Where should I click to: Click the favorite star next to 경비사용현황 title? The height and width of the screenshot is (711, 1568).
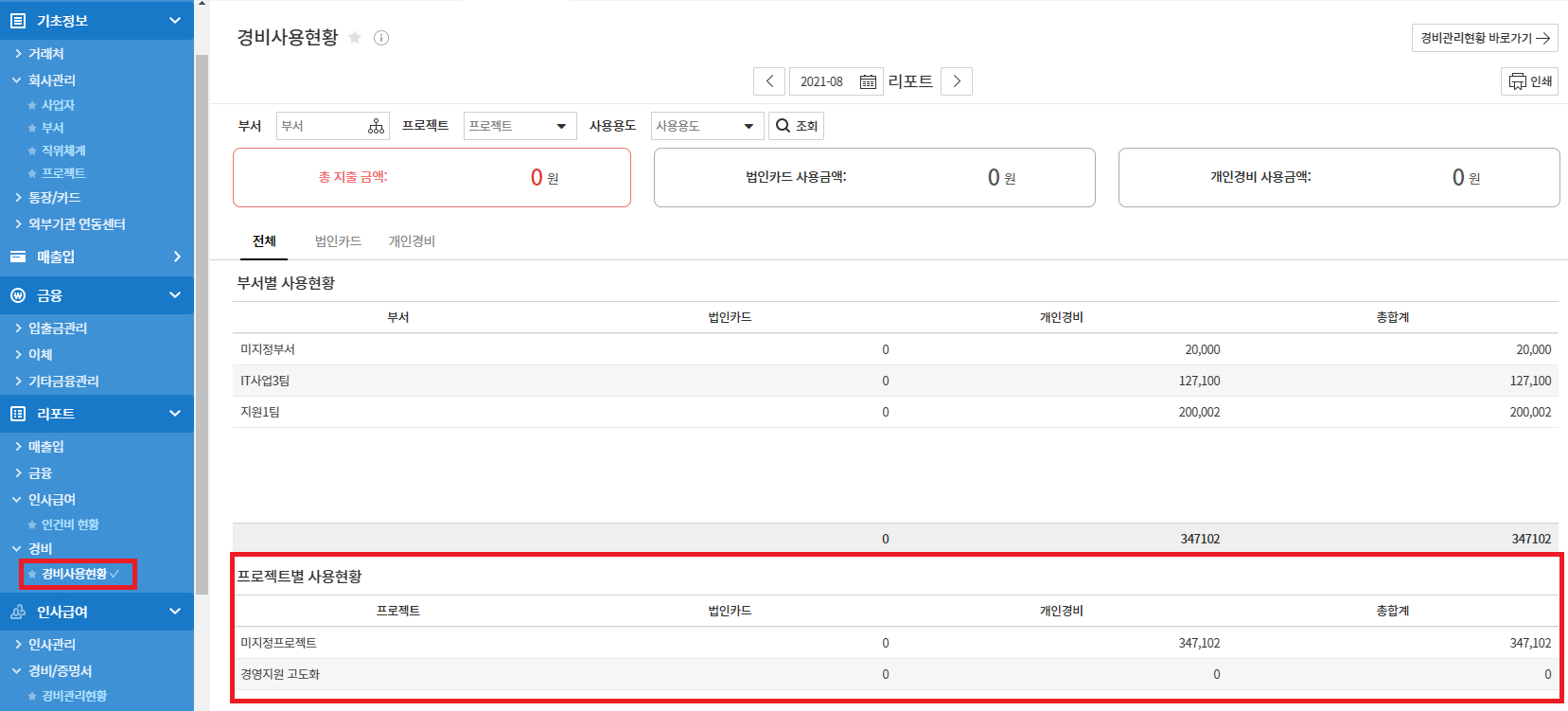pyautogui.click(x=355, y=38)
